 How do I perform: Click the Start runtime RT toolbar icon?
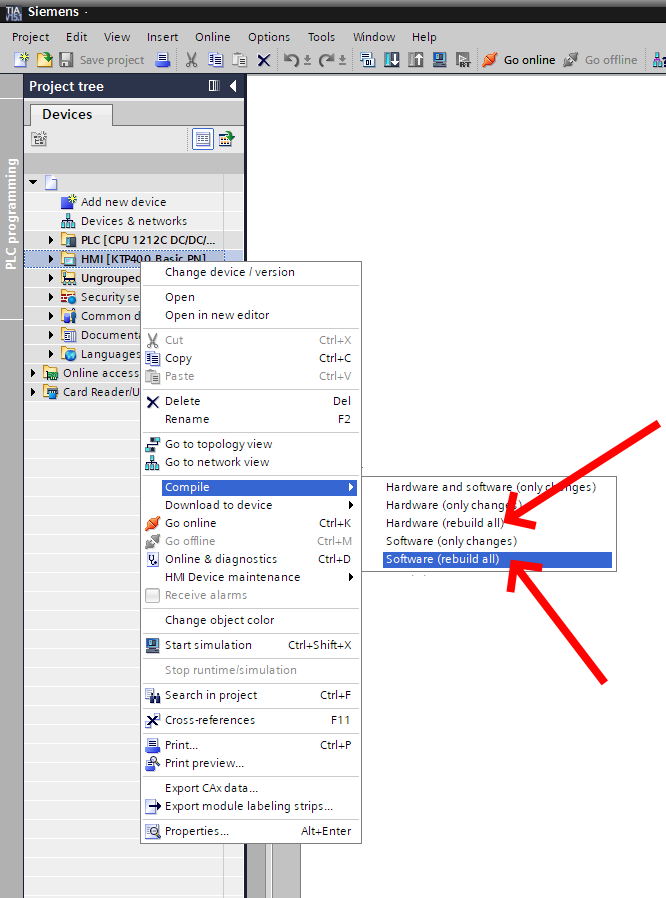pos(463,60)
